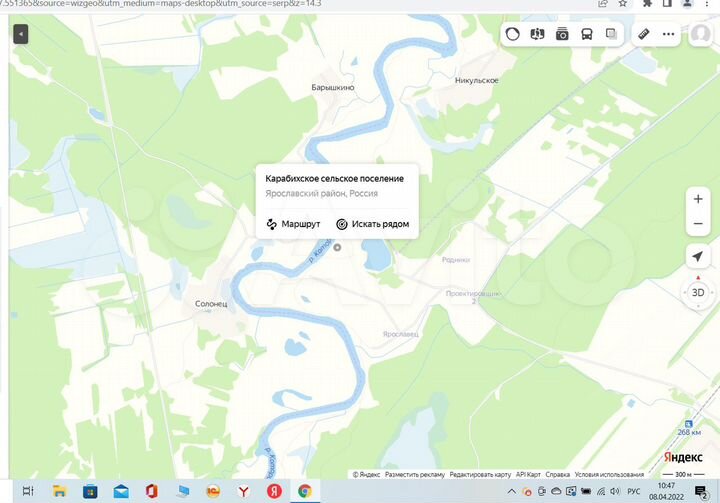Open the browser extensions puzzle icon
720x503 pixels.
point(647,4)
